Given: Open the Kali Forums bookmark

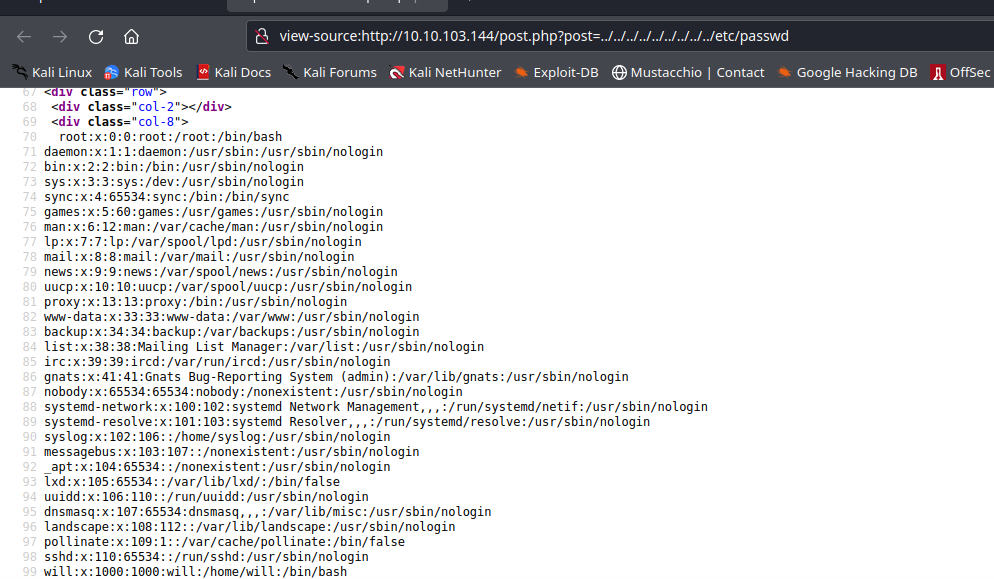Looking at the screenshot, I should coord(330,72).
